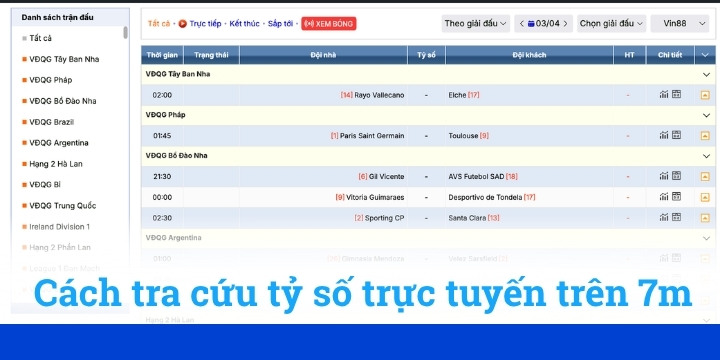Open odds table icon for Gil Vicente match
The image size is (720, 360).
[676, 176]
